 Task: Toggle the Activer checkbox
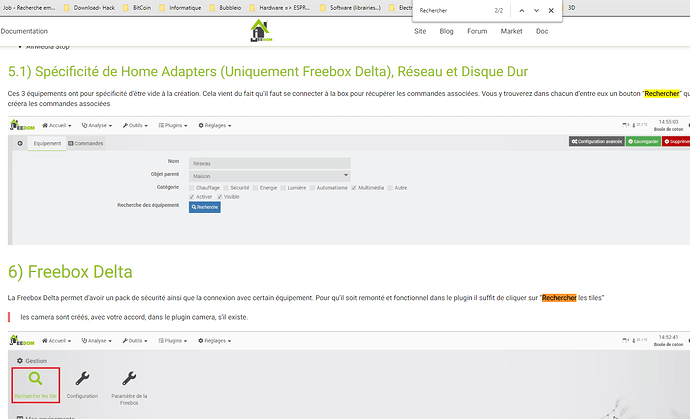(191, 197)
